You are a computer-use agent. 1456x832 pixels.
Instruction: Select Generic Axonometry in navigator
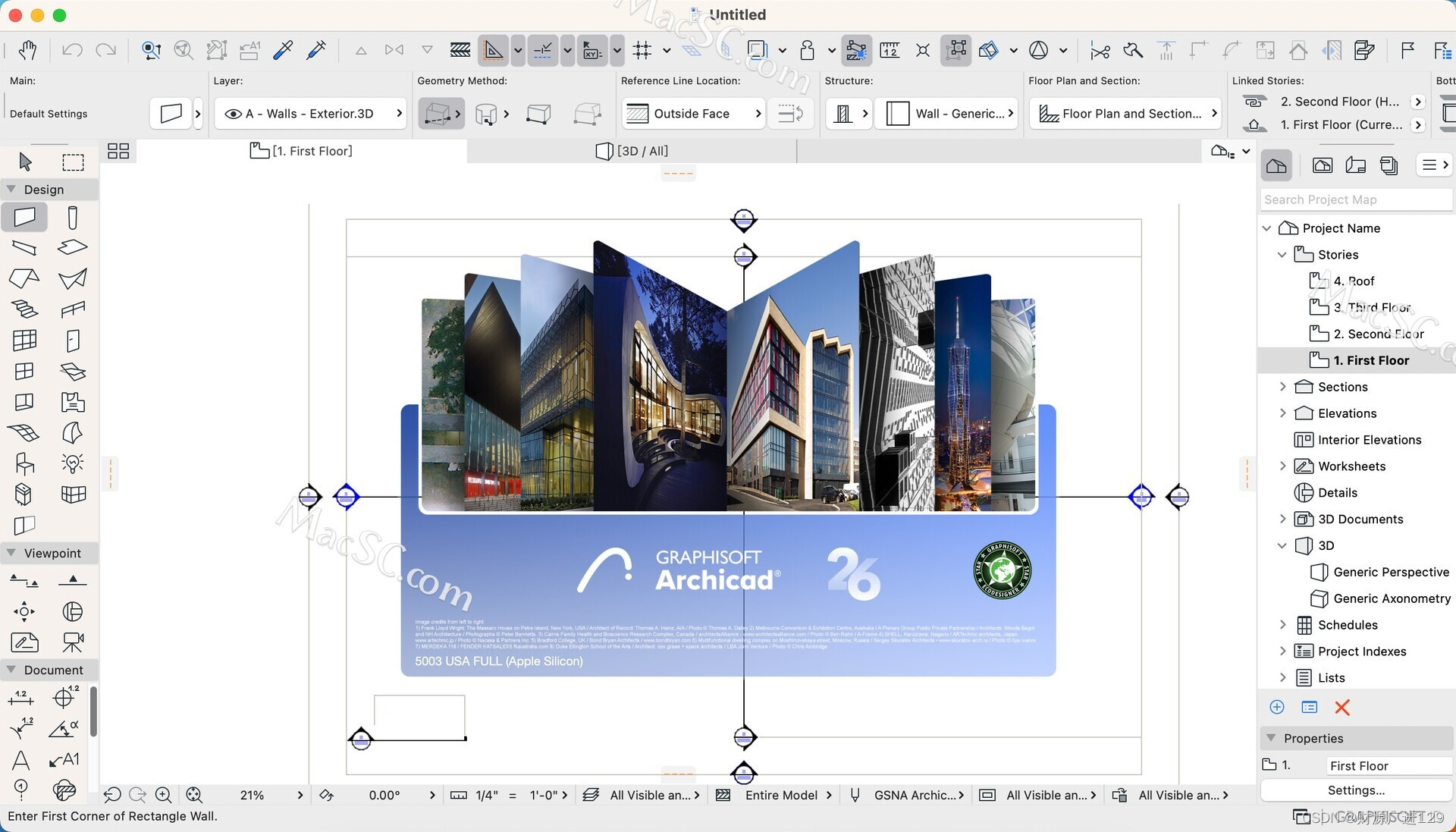[x=1392, y=599]
